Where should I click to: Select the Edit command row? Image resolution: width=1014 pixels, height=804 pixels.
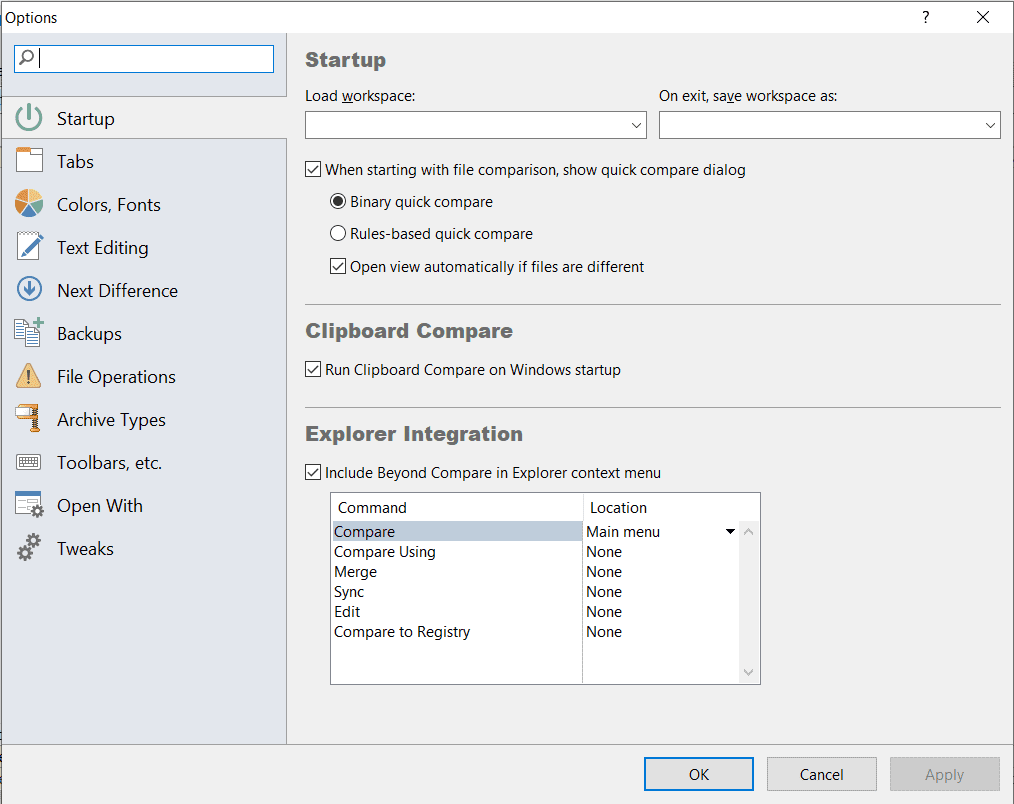(x=457, y=611)
